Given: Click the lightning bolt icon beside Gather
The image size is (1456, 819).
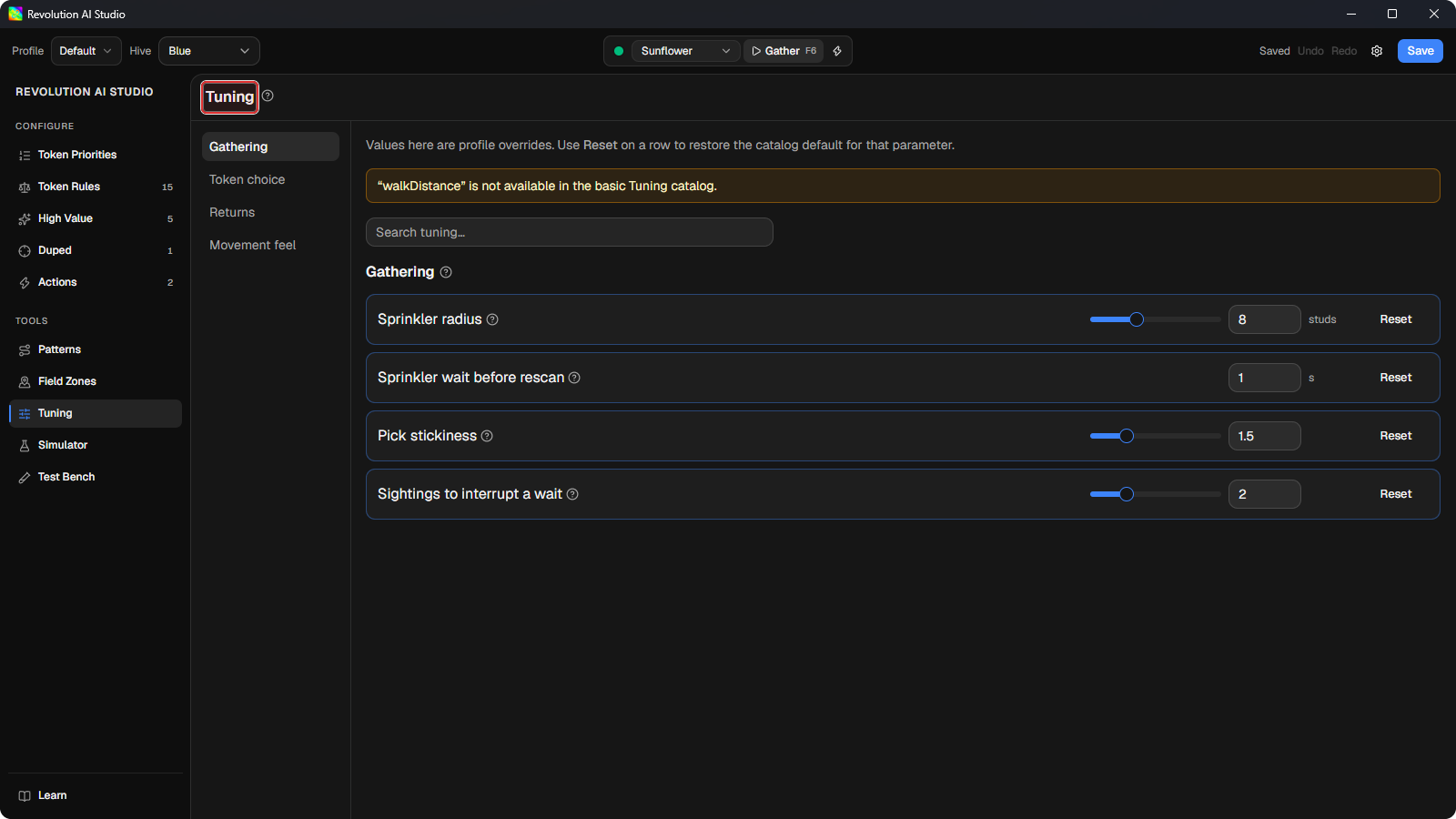Looking at the screenshot, I should 837,51.
